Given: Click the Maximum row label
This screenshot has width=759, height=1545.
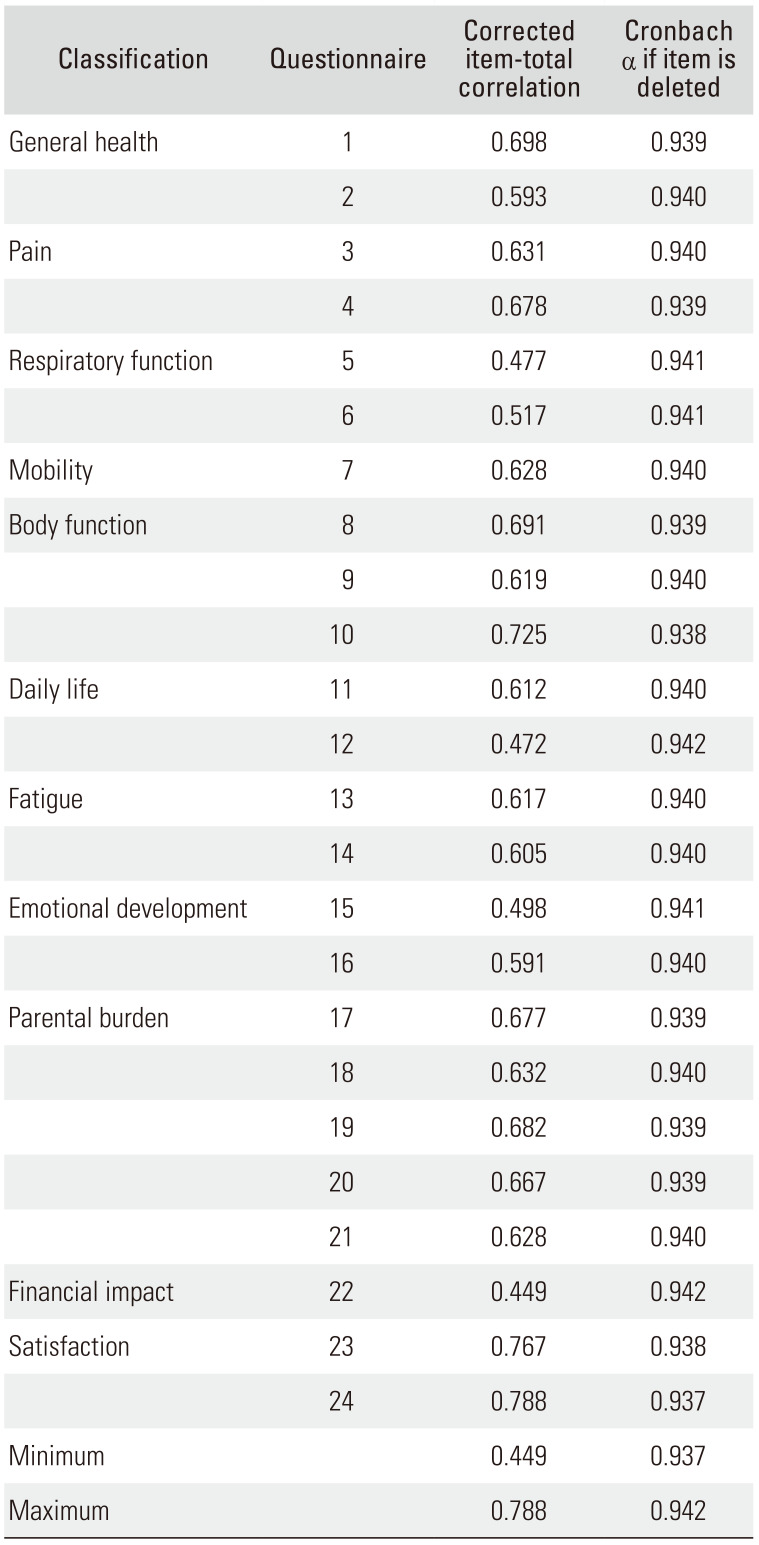Looking at the screenshot, I should 59,1511.
